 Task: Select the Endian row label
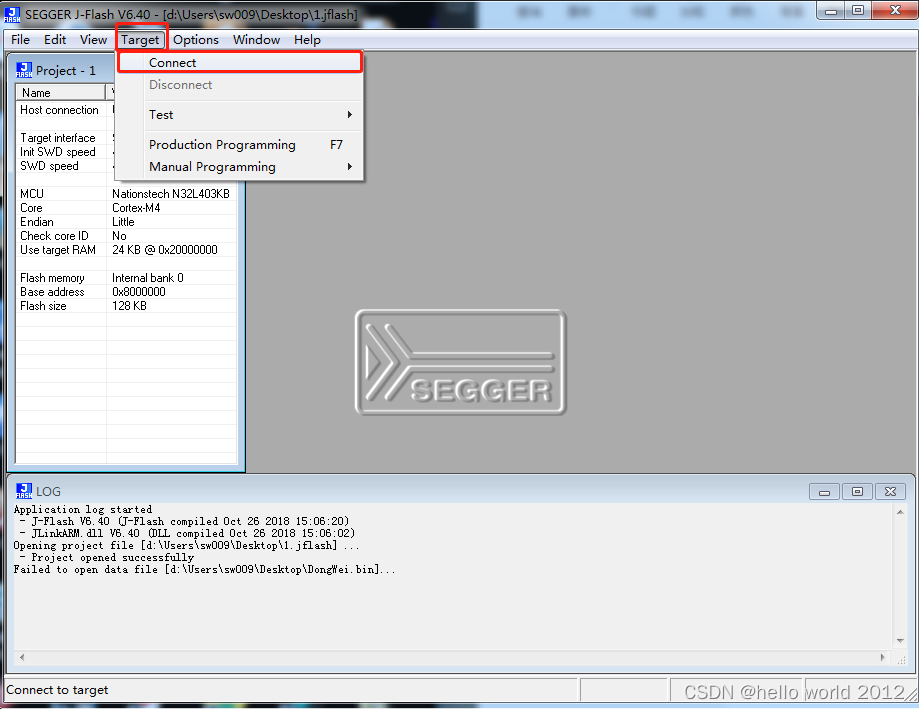coord(36,222)
